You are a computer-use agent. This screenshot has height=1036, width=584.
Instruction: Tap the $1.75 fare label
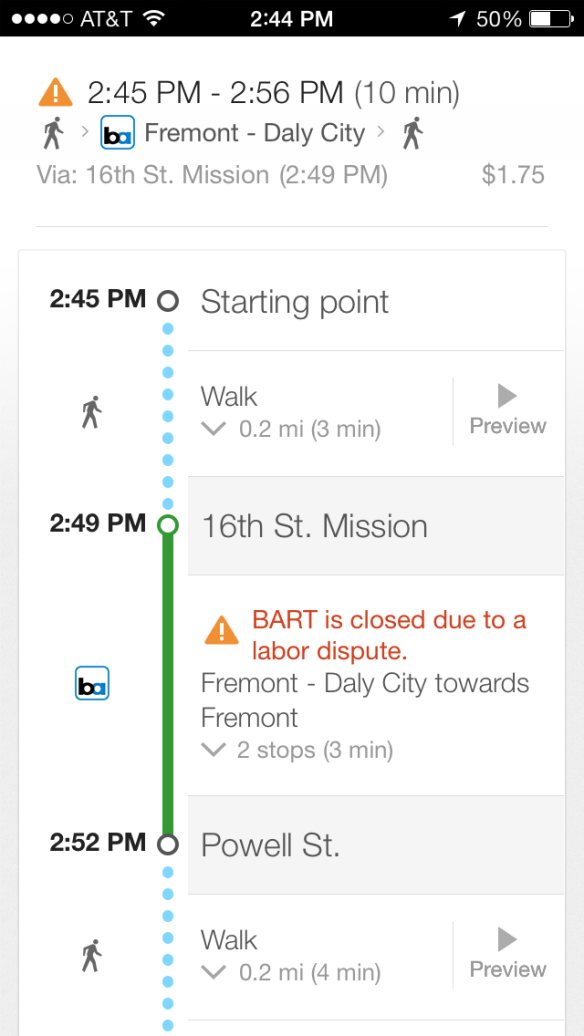coord(515,174)
